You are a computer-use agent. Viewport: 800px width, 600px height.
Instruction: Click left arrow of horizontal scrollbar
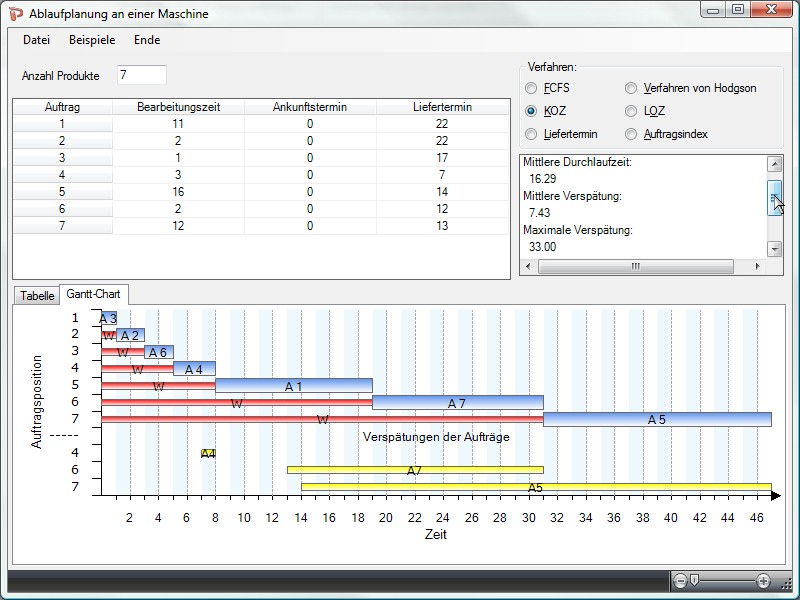click(529, 267)
